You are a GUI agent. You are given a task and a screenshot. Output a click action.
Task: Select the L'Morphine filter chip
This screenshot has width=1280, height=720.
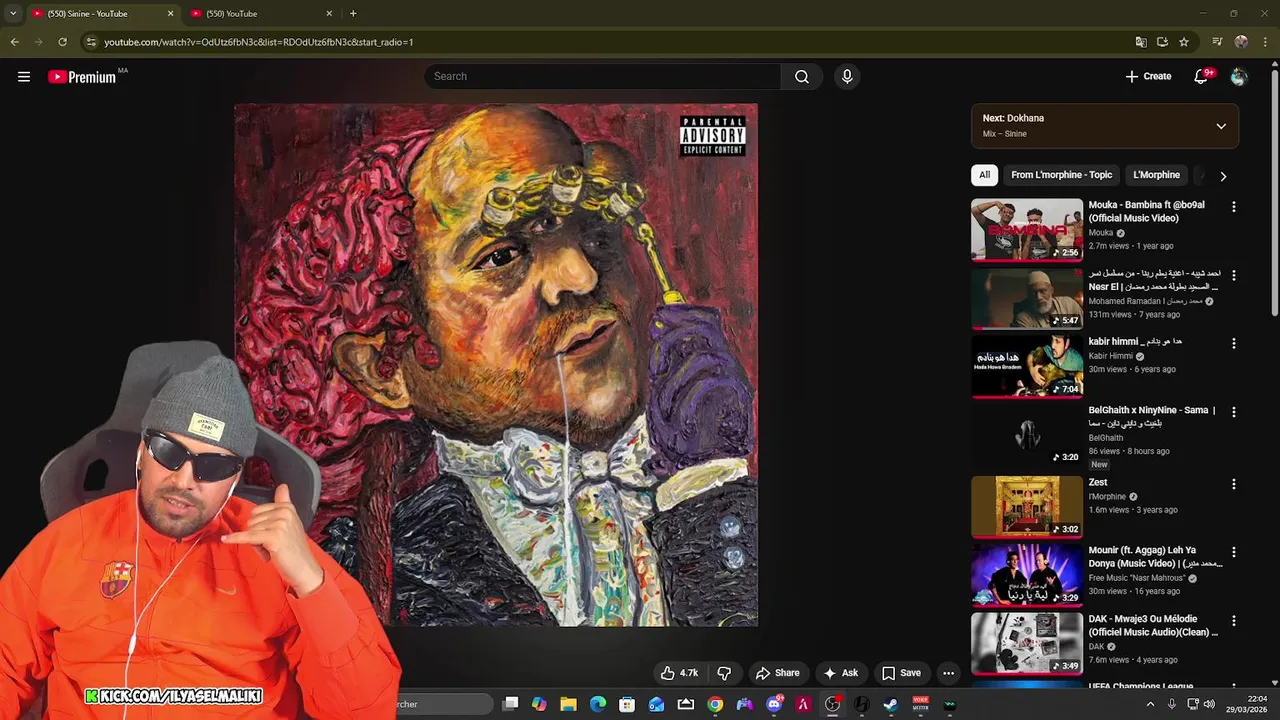click(x=1156, y=175)
